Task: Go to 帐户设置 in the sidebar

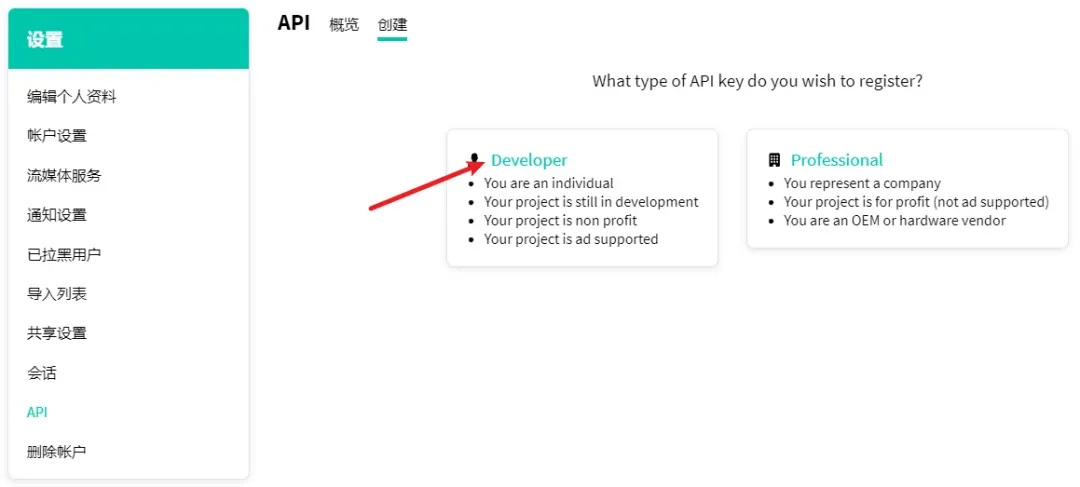Action: click(57, 136)
